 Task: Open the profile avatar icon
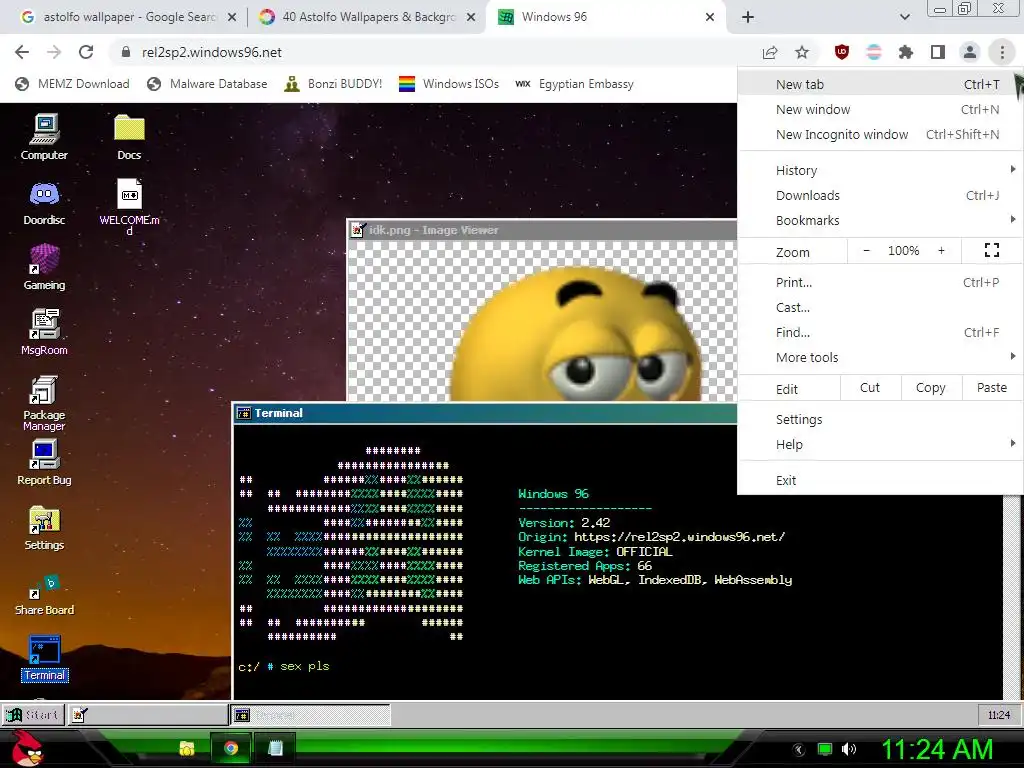970,52
